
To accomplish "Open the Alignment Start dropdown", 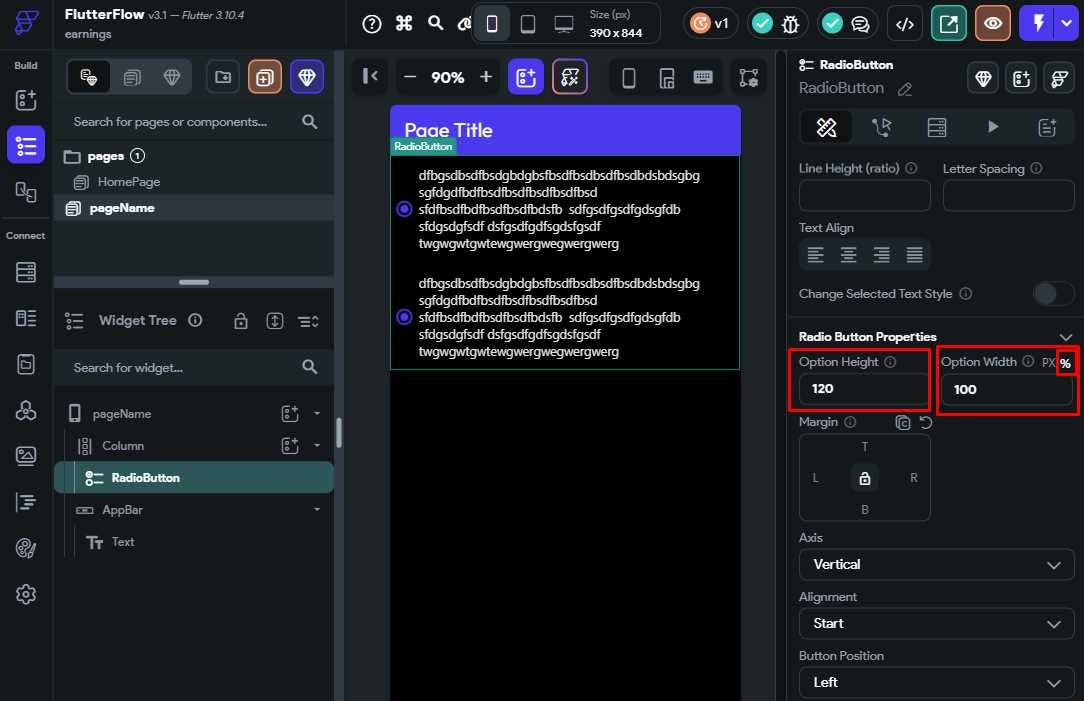I will [937, 624].
